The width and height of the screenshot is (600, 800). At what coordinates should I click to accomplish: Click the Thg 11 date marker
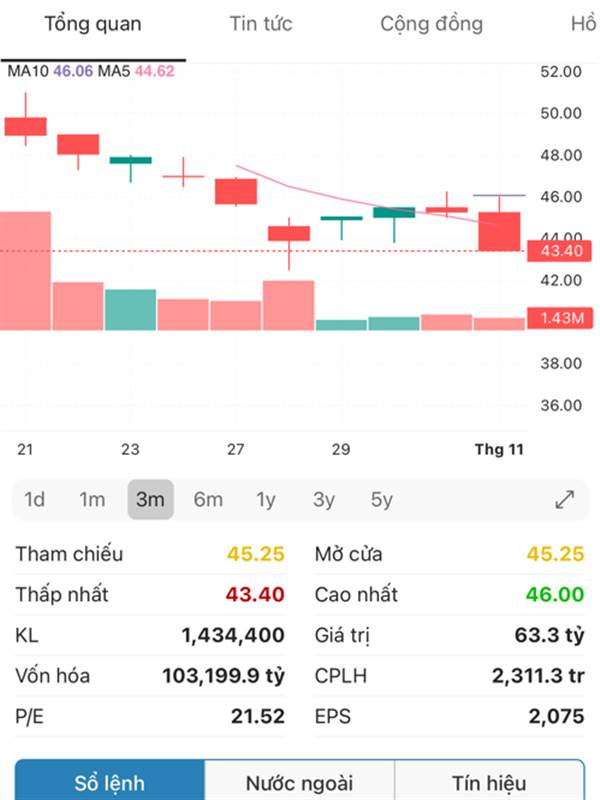coord(498,450)
